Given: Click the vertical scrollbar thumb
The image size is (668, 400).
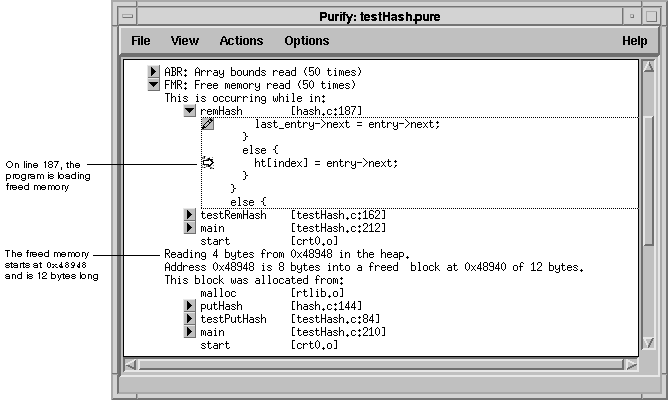Looking at the screenshot, I should pos(648,181).
